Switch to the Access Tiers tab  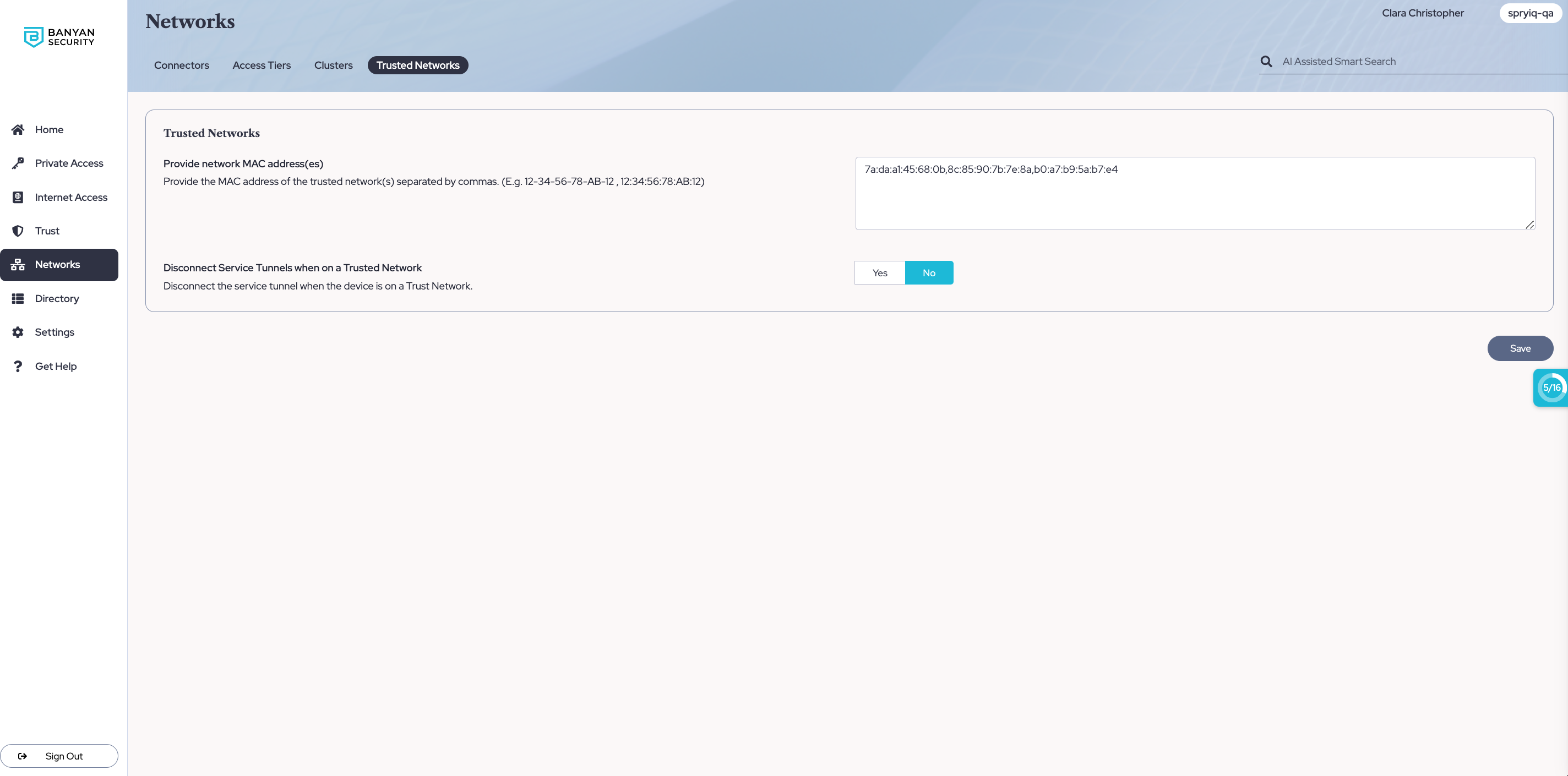click(x=262, y=65)
